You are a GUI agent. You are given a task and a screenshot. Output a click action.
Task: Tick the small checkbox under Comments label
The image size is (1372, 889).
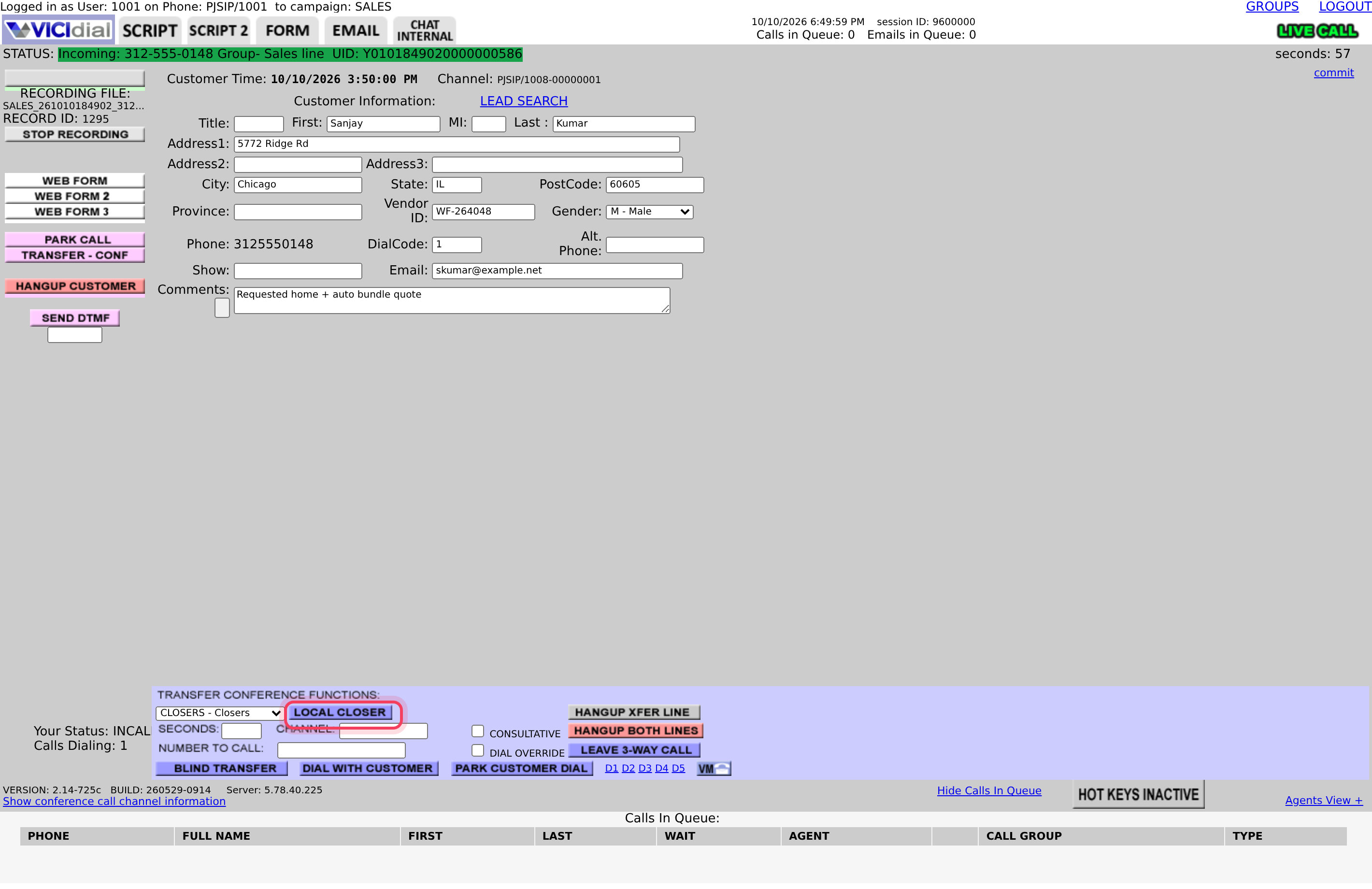(x=222, y=307)
